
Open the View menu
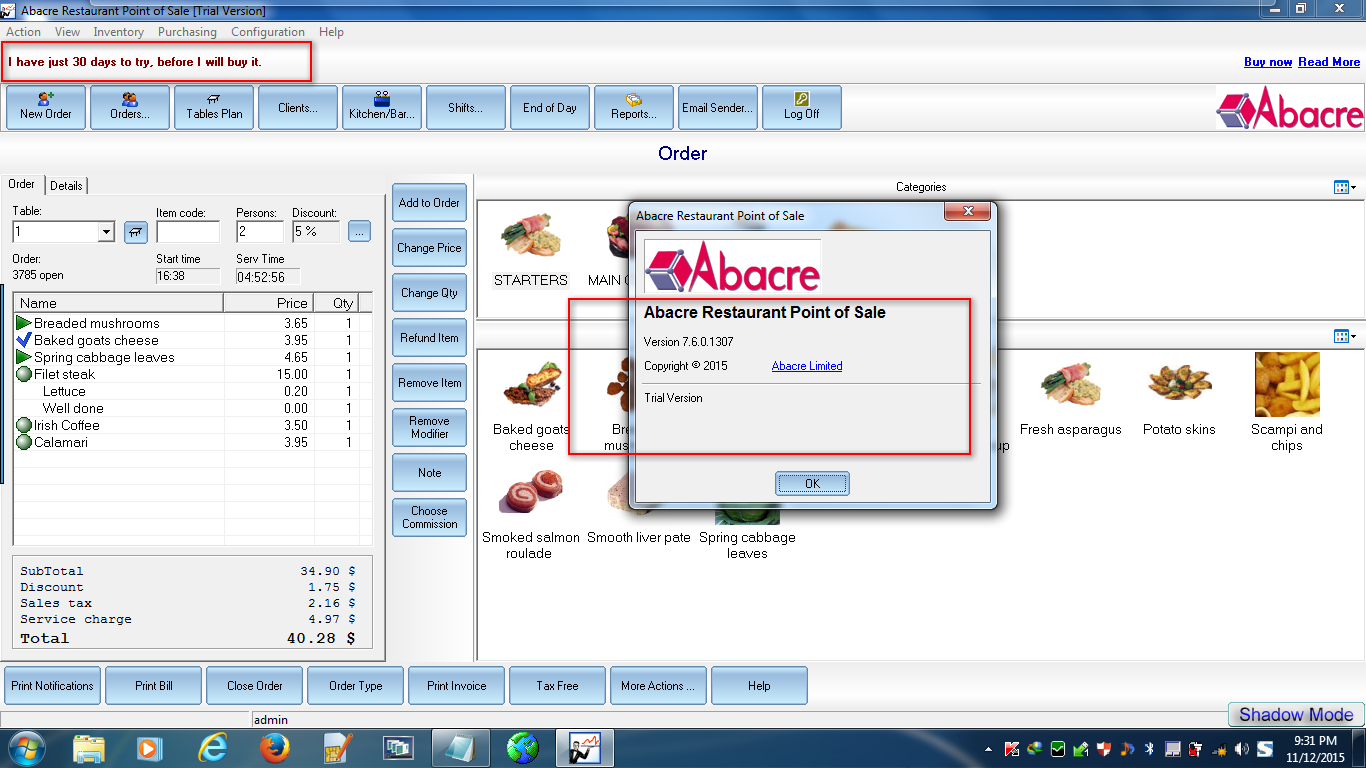[x=67, y=32]
